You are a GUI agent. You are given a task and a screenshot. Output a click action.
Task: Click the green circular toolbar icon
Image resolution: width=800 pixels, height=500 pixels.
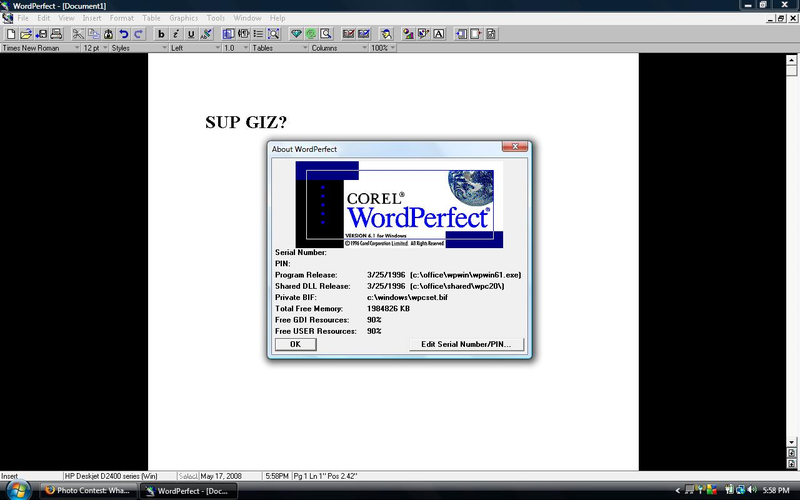click(x=311, y=34)
